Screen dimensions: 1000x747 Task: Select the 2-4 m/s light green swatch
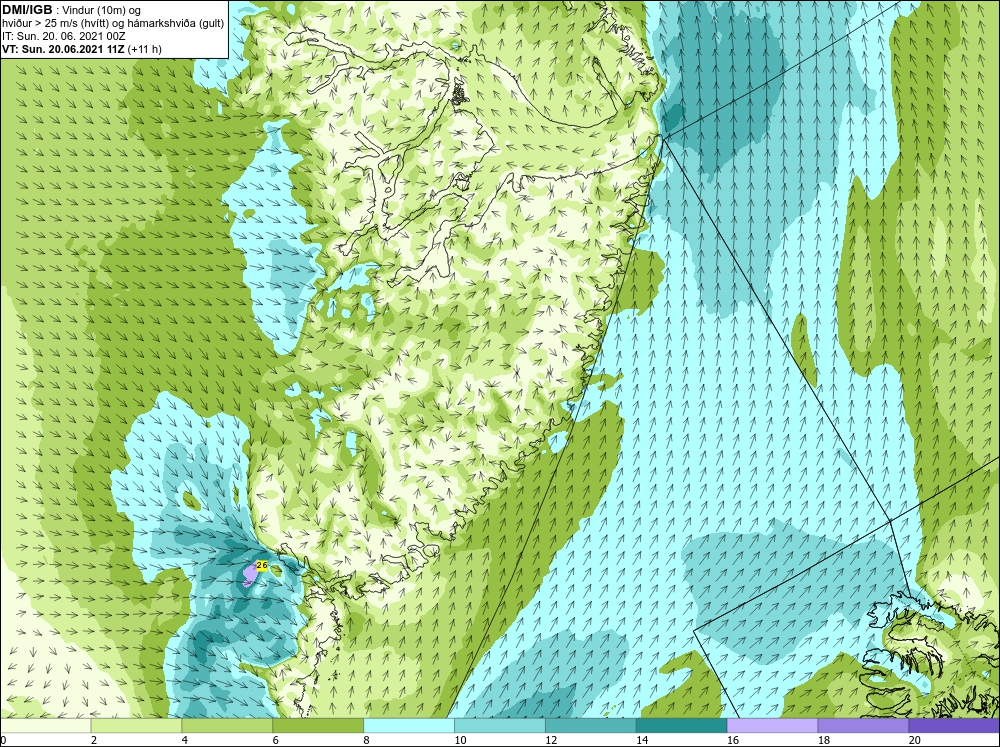136,725
